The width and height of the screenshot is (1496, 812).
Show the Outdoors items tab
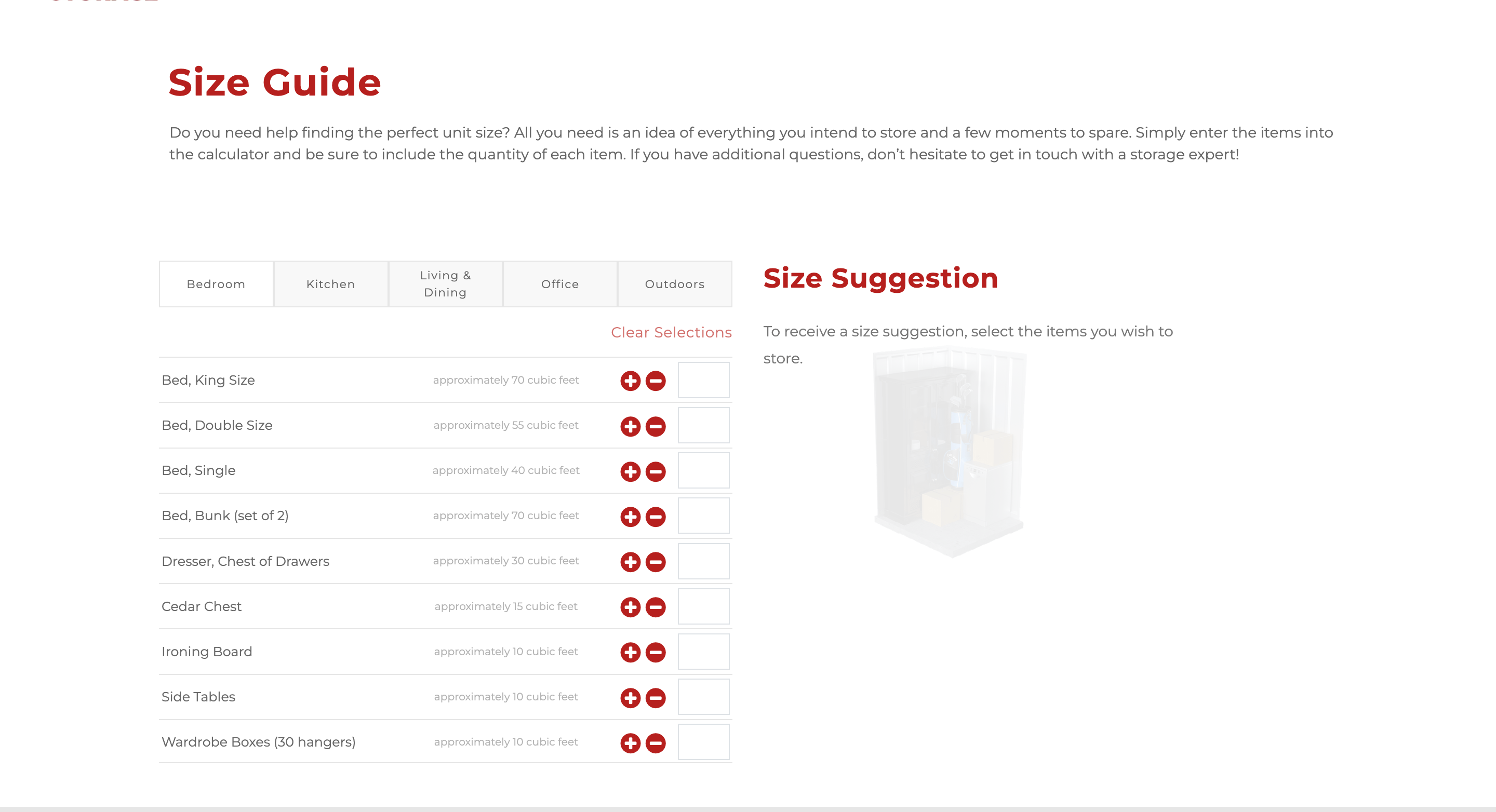(x=674, y=284)
